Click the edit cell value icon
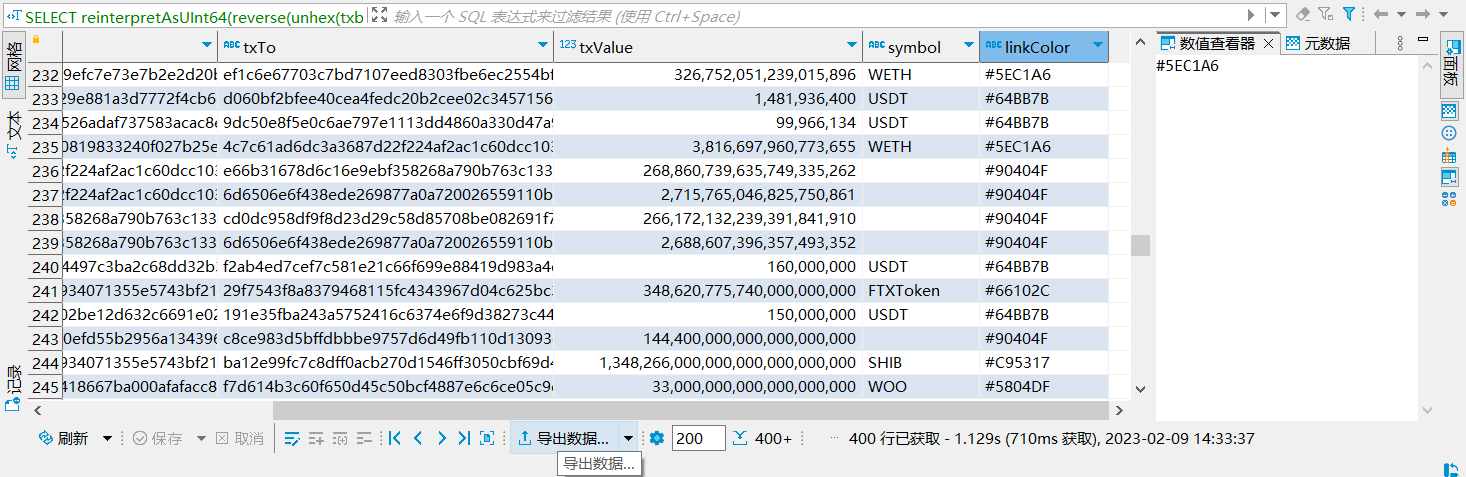The height and width of the screenshot is (477, 1466). pos(292,438)
